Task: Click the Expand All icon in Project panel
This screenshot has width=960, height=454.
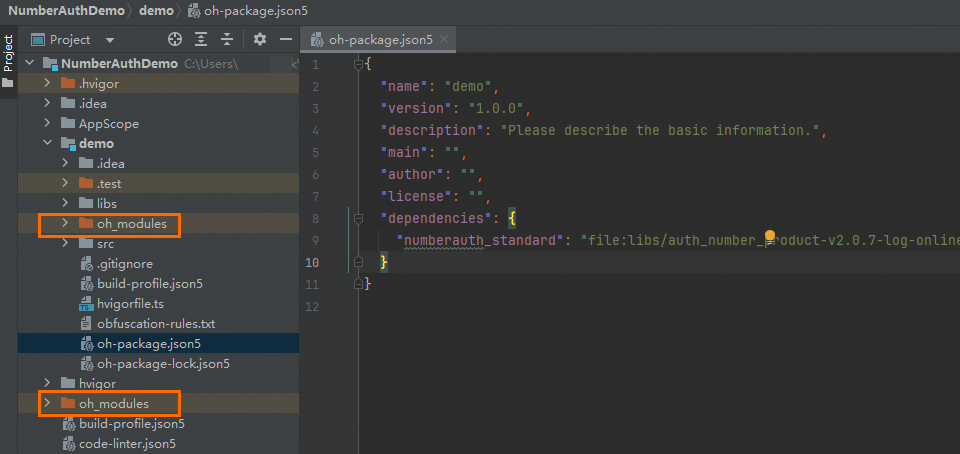Action: [201, 40]
